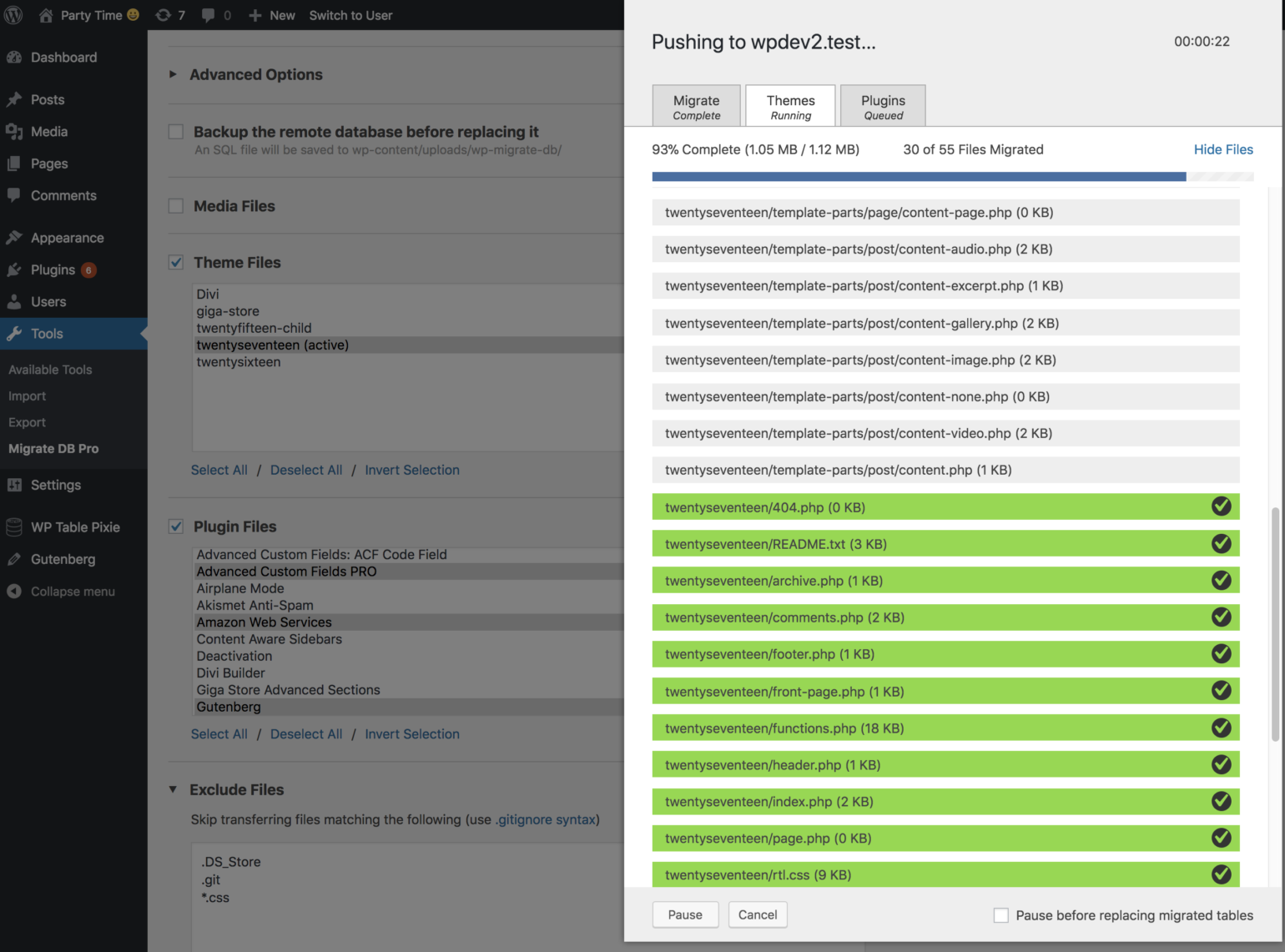Click inside the exclude files text area
Screen dimensions: 1285x952
pos(407,897)
